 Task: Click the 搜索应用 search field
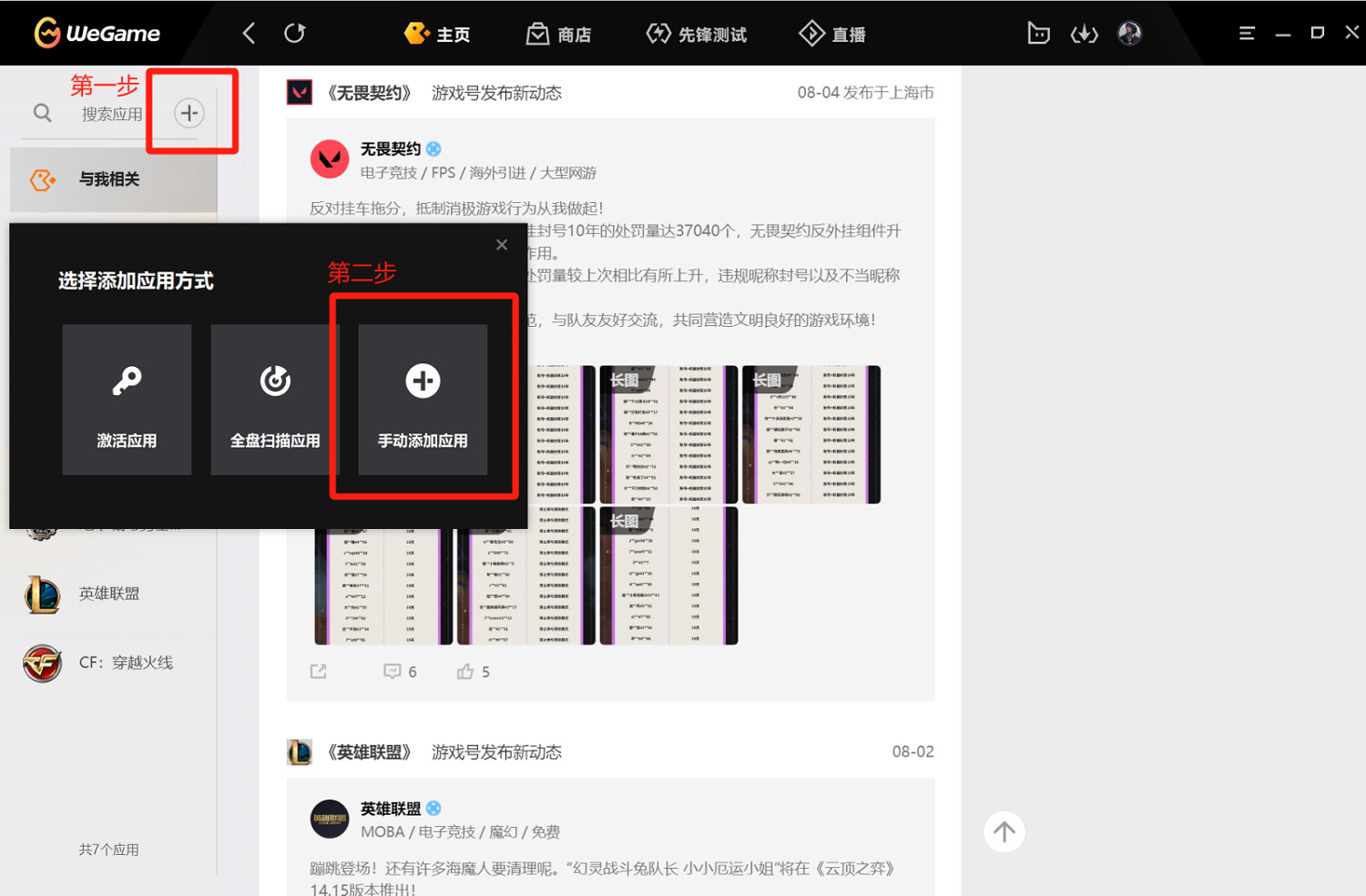[x=111, y=114]
